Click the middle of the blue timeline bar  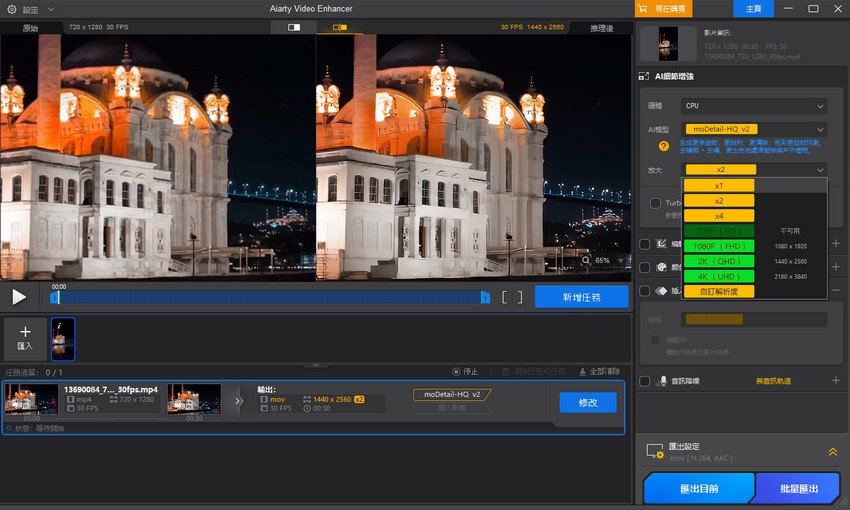tap(270, 298)
